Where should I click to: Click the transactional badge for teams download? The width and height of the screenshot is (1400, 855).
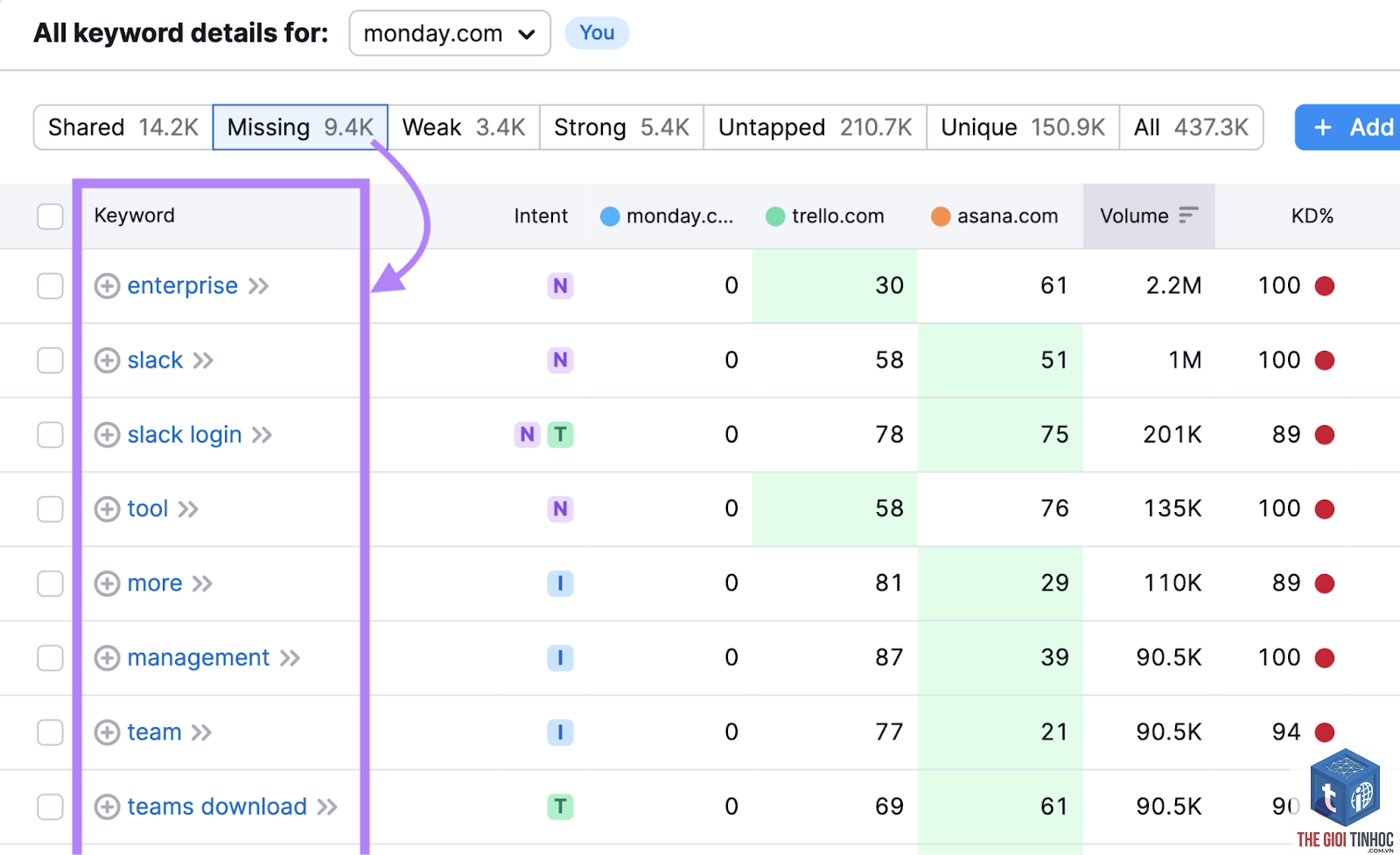(x=560, y=807)
